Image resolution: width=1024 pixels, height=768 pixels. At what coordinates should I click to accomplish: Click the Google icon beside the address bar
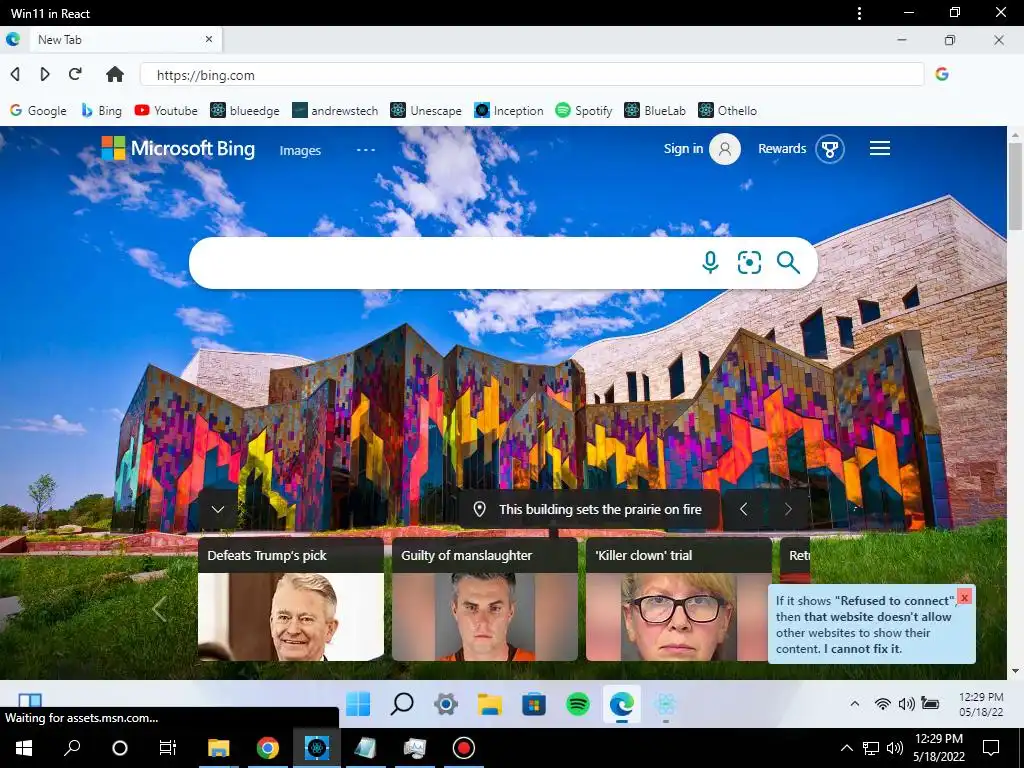click(942, 74)
